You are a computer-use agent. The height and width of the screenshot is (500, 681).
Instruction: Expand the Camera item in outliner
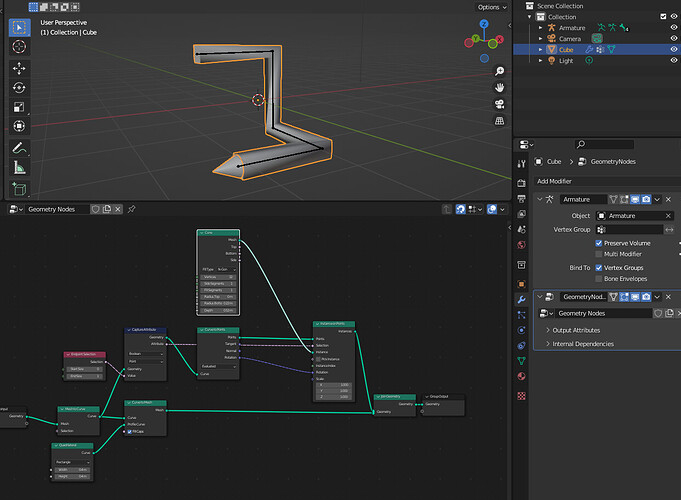[540, 39]
